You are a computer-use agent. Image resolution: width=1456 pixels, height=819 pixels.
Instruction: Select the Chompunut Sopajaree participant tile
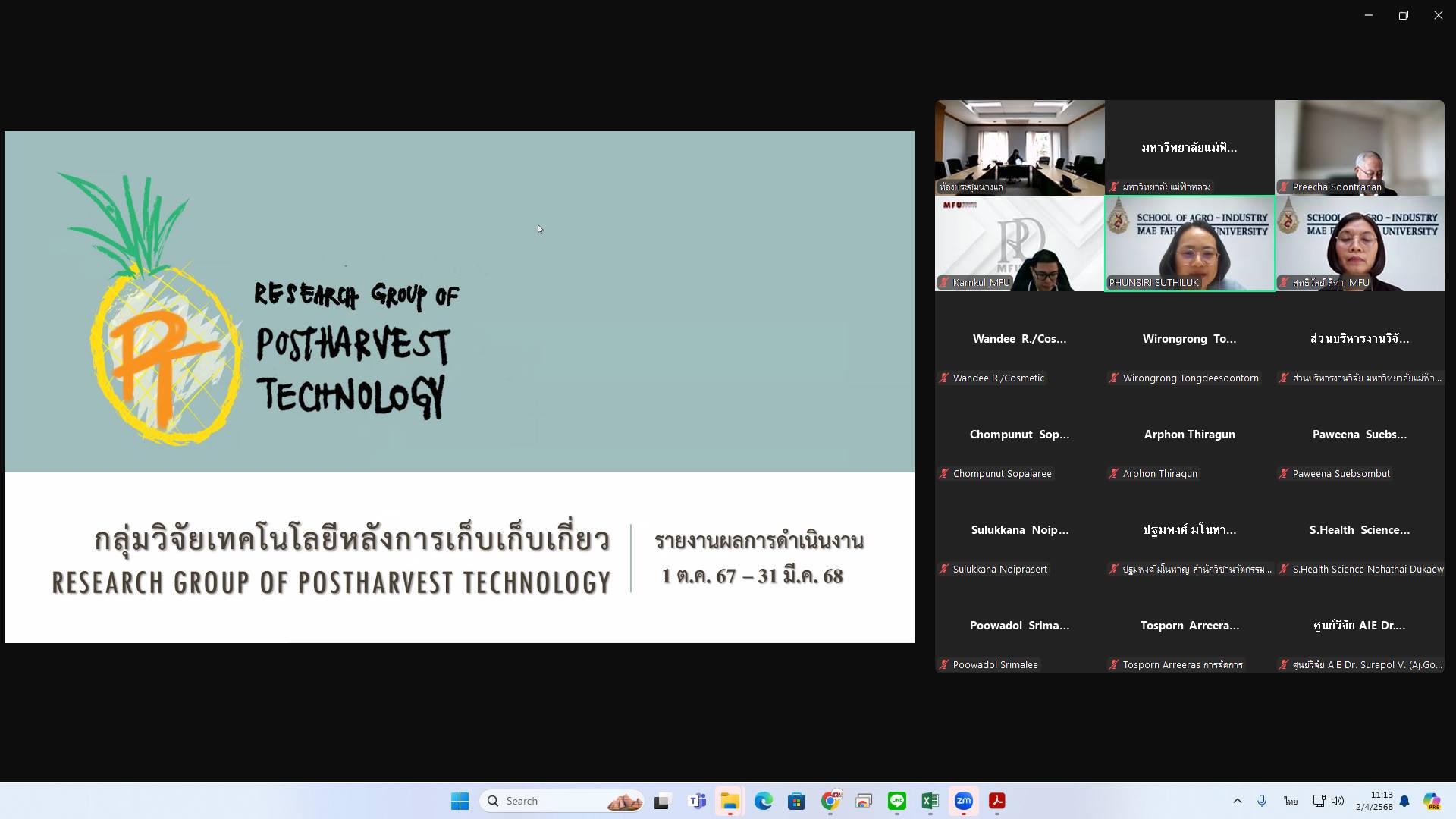tap(1020, 435)
